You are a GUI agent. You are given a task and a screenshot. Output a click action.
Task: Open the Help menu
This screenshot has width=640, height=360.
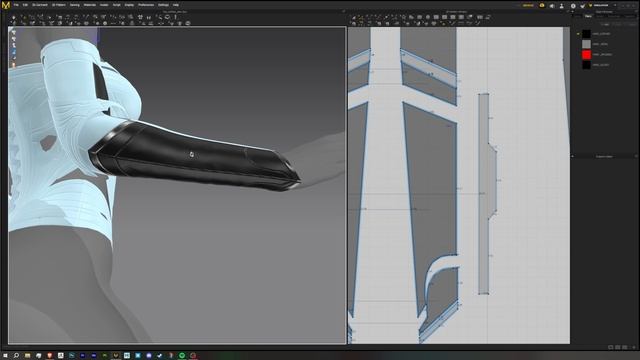coord(176,5)
